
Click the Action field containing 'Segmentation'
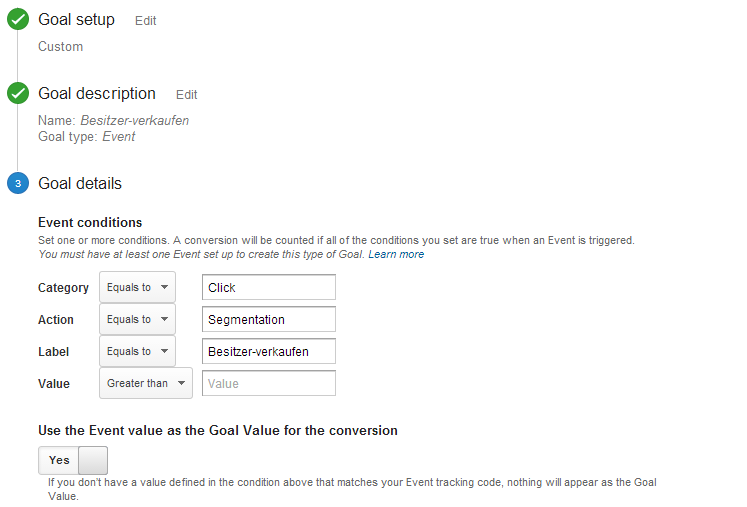[268, 319]
